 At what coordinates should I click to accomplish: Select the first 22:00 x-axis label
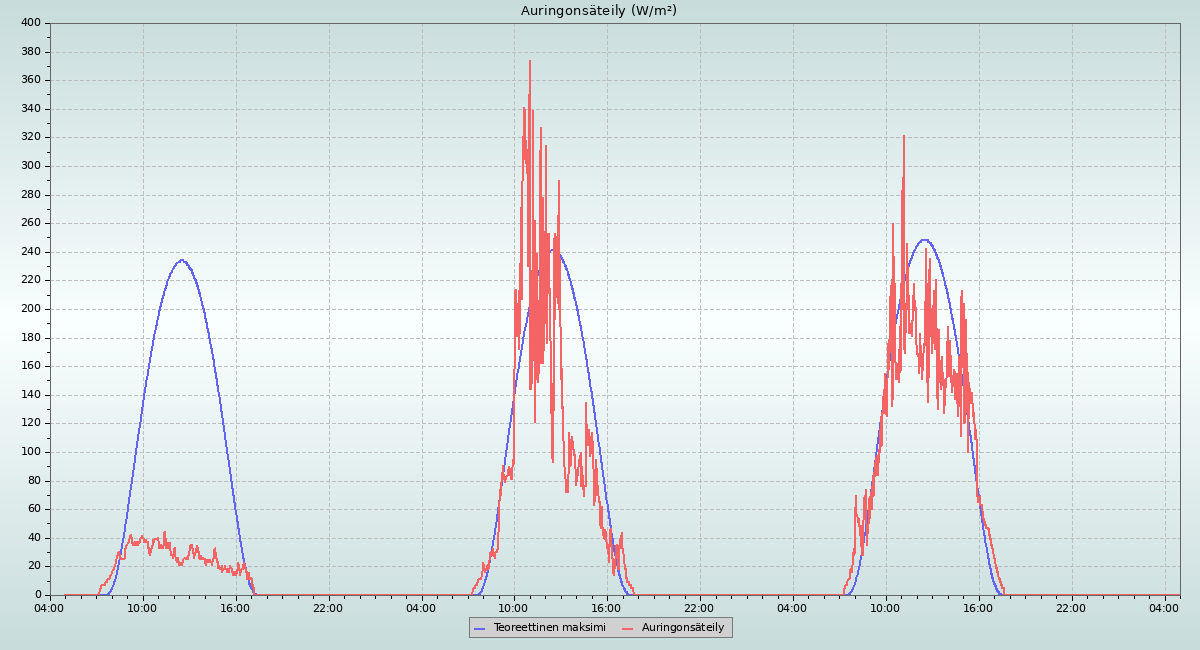[328, 608]
